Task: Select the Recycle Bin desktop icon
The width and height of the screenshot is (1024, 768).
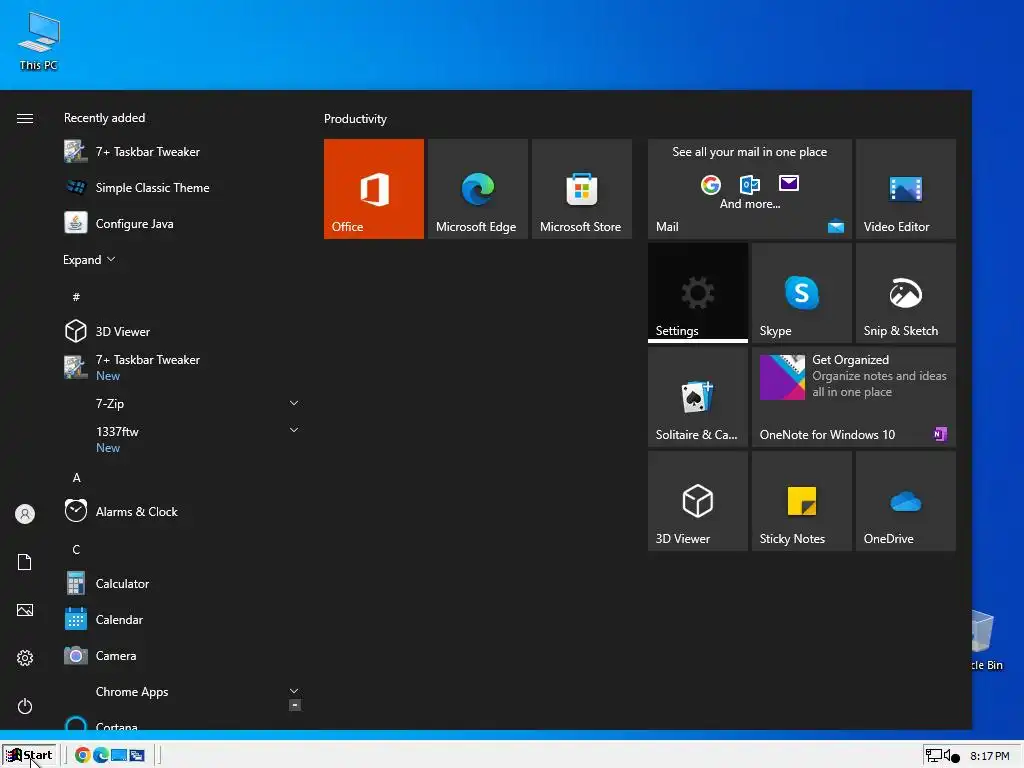Action: point(986,640)
